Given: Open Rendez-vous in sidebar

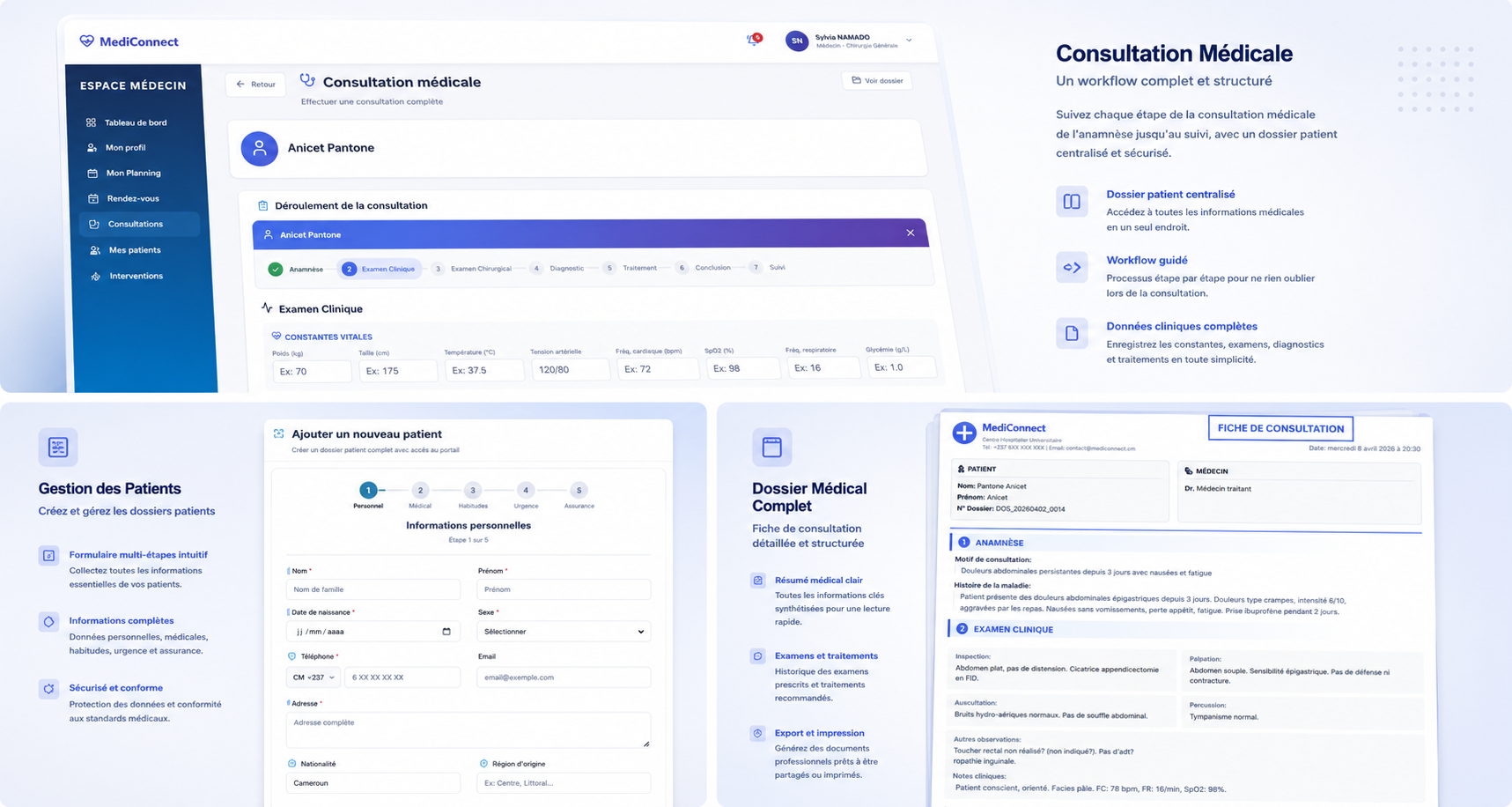Looking at the screenshot, I should coord(133,199).
